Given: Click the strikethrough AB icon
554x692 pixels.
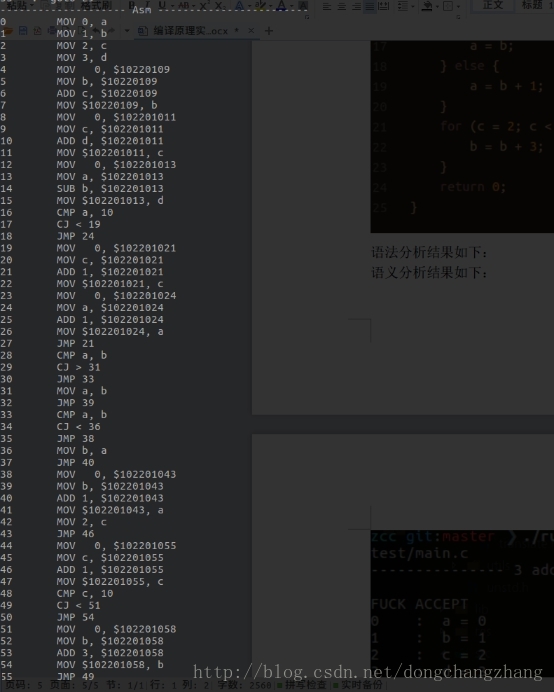Looking at the screenshot, I should (184, 6).
